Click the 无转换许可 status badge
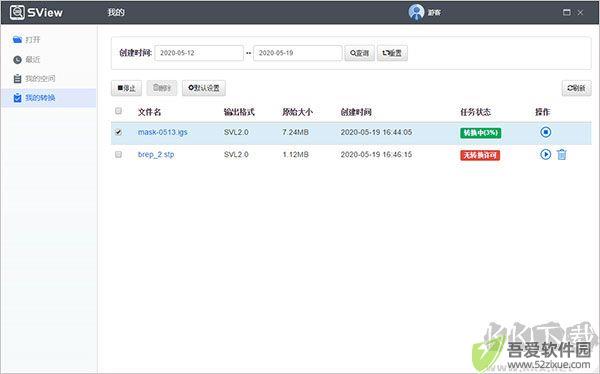The height and width of the screenshot is (374, 600). 480,155
